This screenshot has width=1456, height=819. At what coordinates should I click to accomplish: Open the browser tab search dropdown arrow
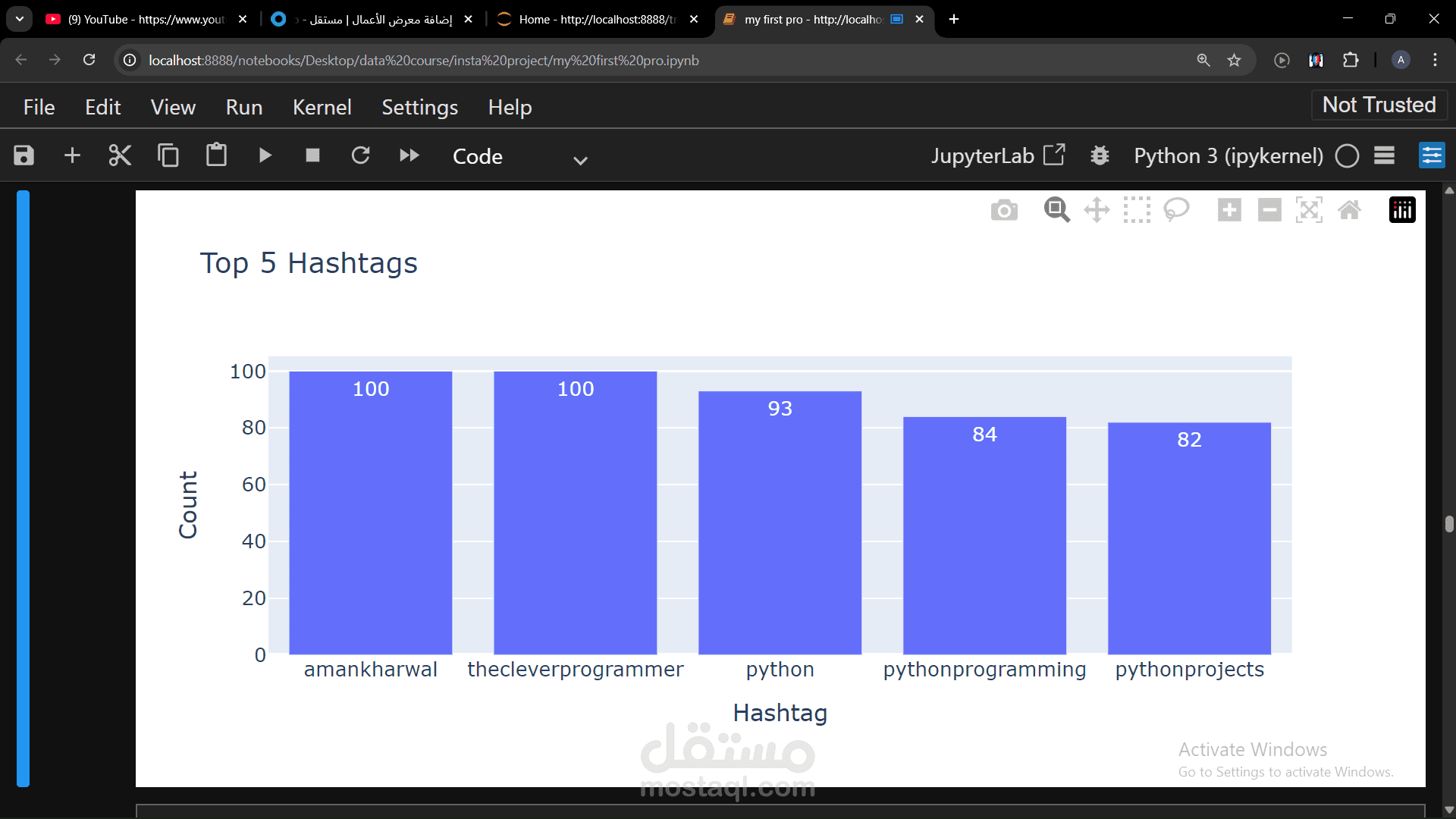pyautogui.click(x=20, y=19)
